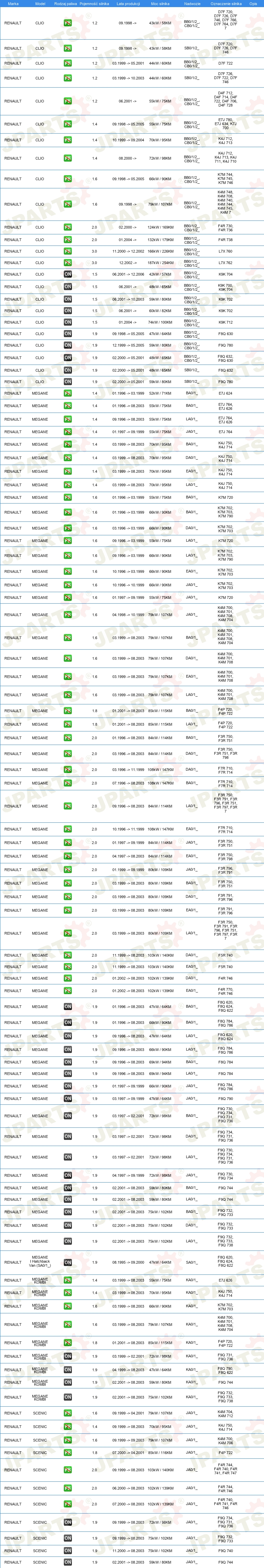
Task: Click petrol icon in Megane E7J 624 row
Action: 68,393
